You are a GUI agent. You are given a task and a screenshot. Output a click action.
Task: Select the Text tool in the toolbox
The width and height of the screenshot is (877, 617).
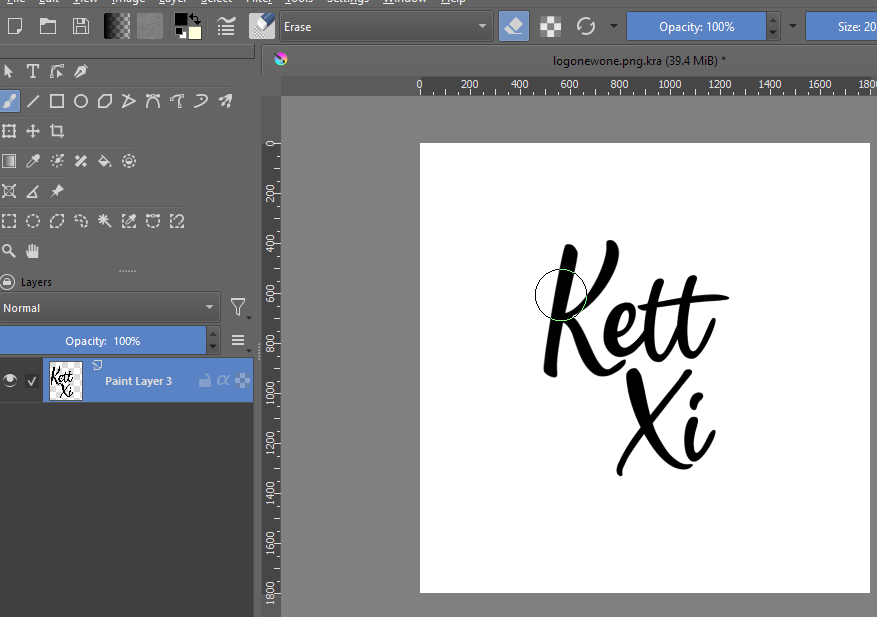(33, 71)
